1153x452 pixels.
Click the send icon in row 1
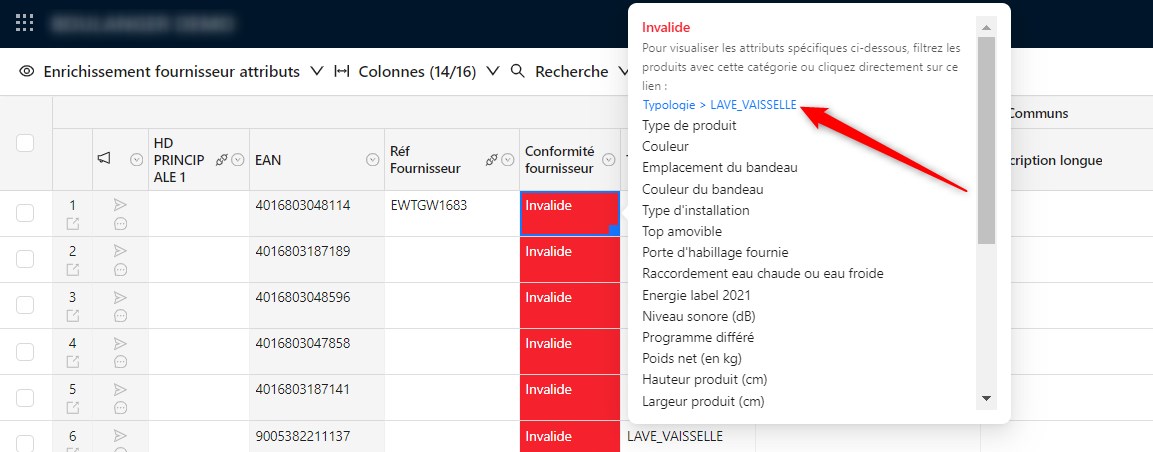click(120, 204)
